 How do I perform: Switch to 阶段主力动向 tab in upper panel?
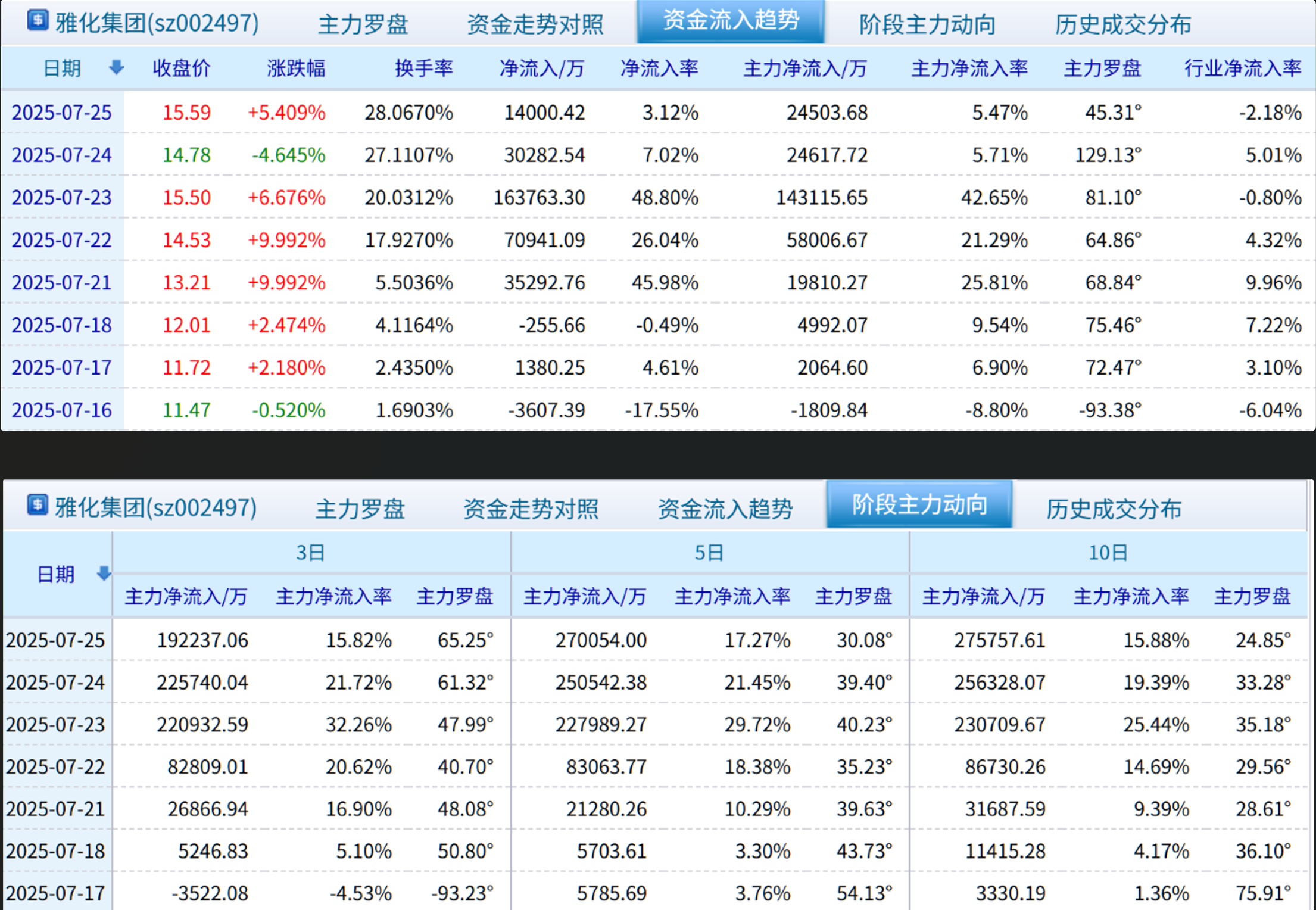click(927, 24)
